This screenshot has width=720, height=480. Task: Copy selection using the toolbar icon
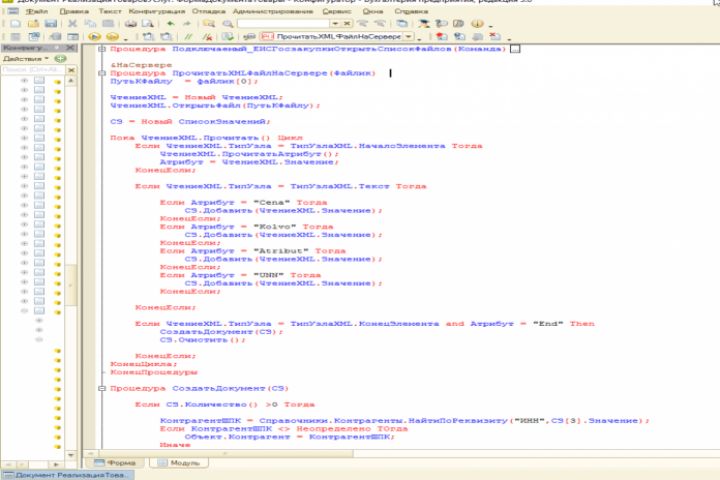click(x=90, y=23)
